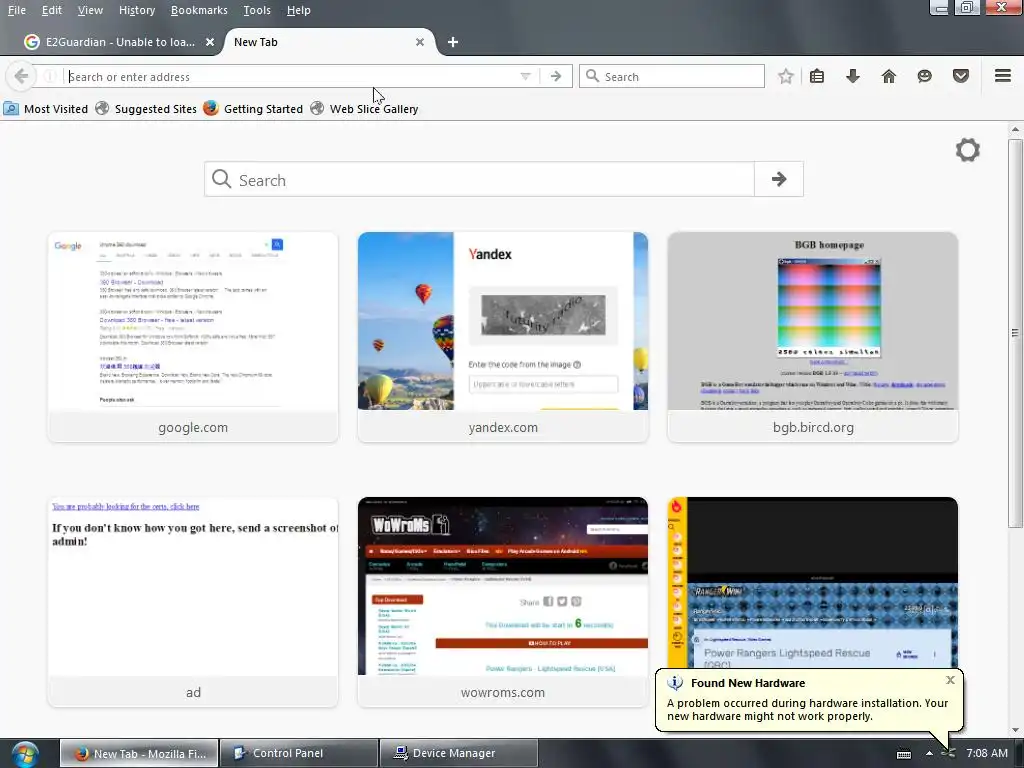Open the File menu
1024x768 pixels.
tap(16, 10)
